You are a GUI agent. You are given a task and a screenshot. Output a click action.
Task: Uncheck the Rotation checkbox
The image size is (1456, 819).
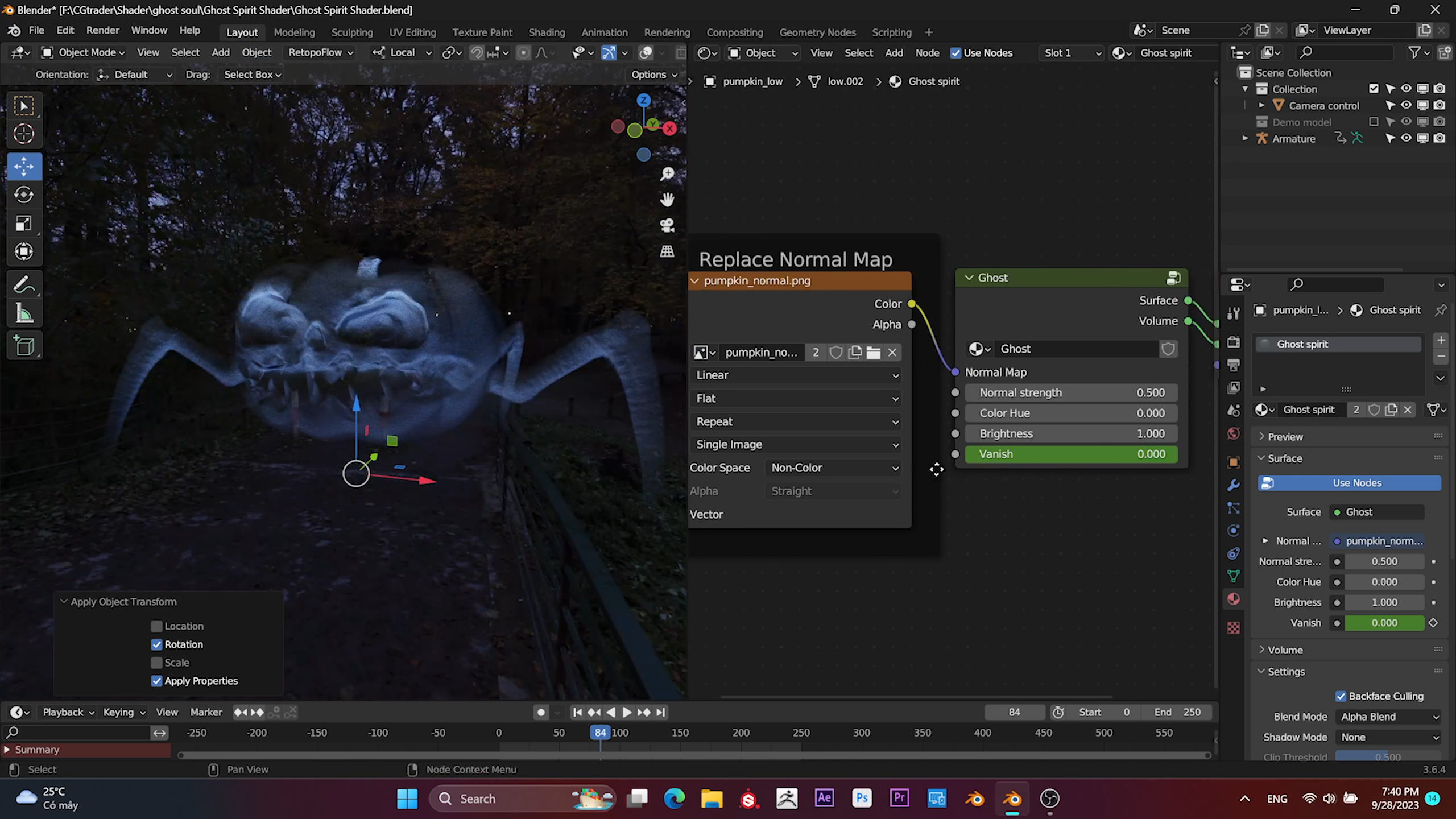pyautogui.click(x=157, y=644)
